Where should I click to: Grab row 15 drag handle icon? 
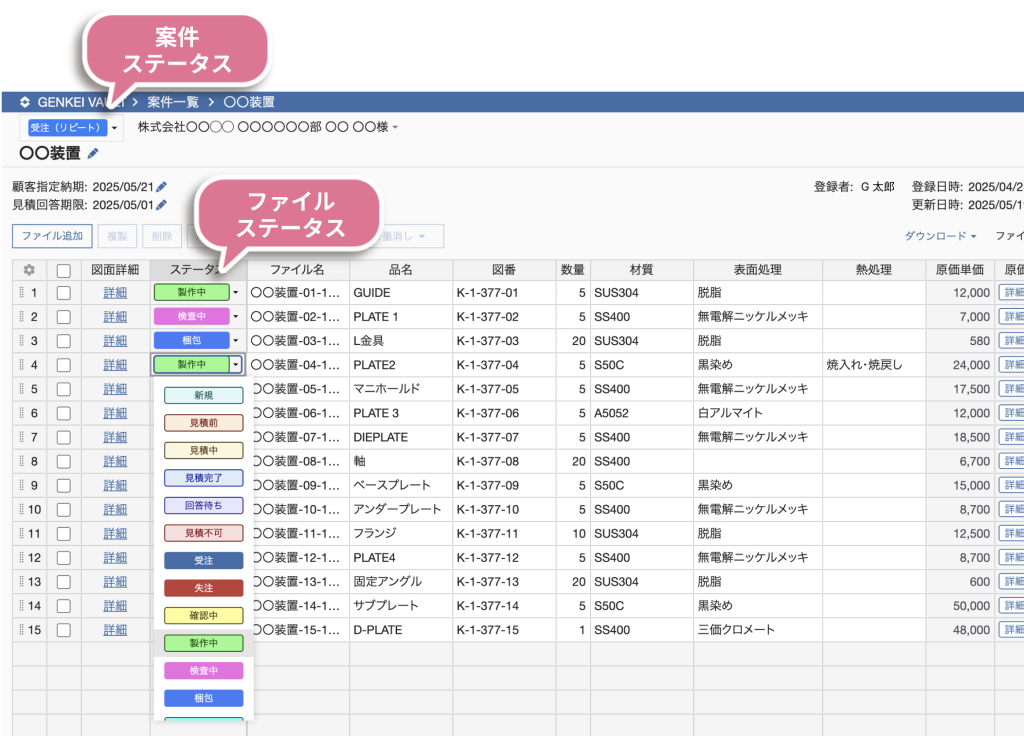[21, 630]
